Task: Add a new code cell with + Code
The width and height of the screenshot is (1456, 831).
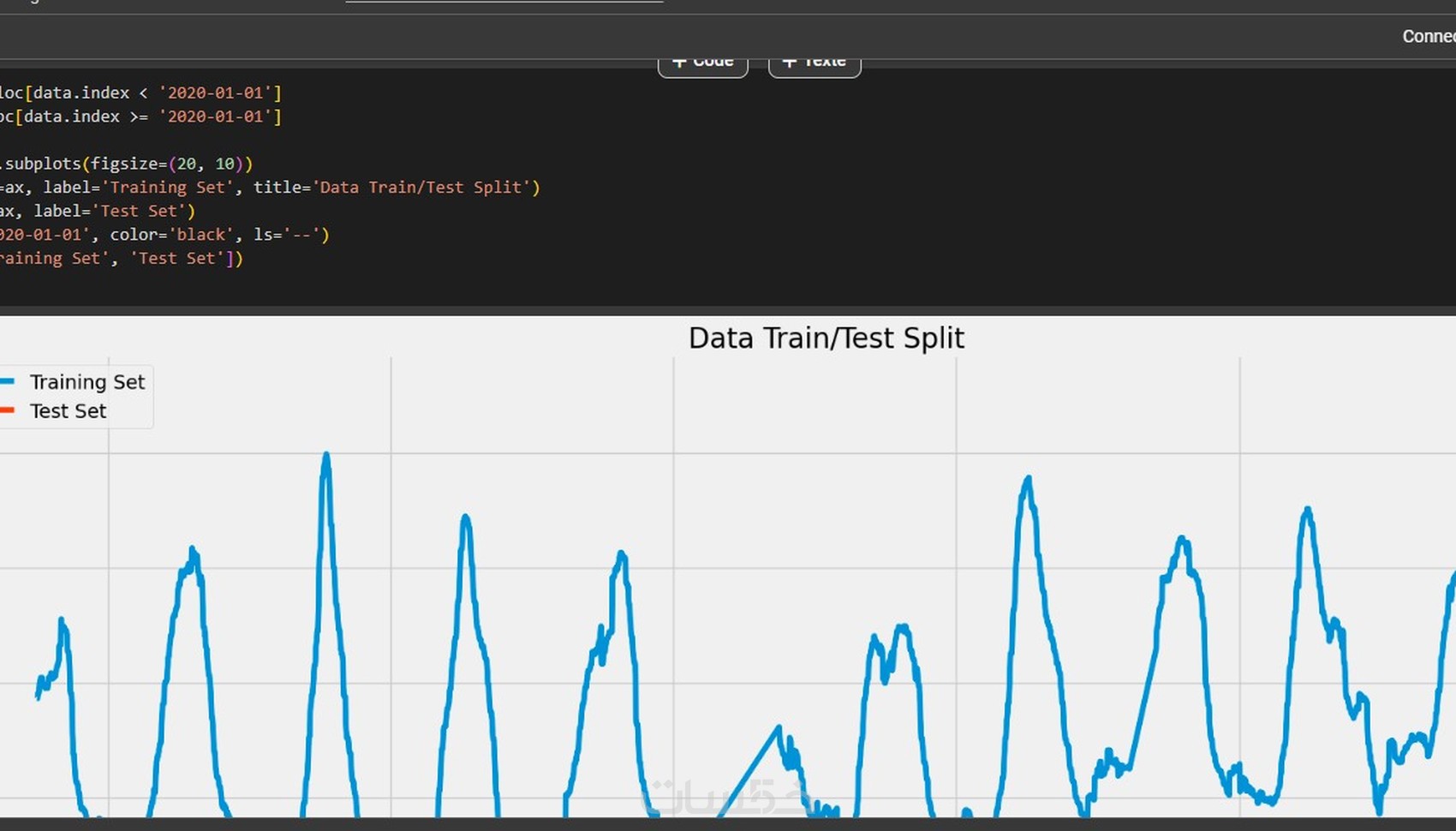Action: tap(702, 60)
